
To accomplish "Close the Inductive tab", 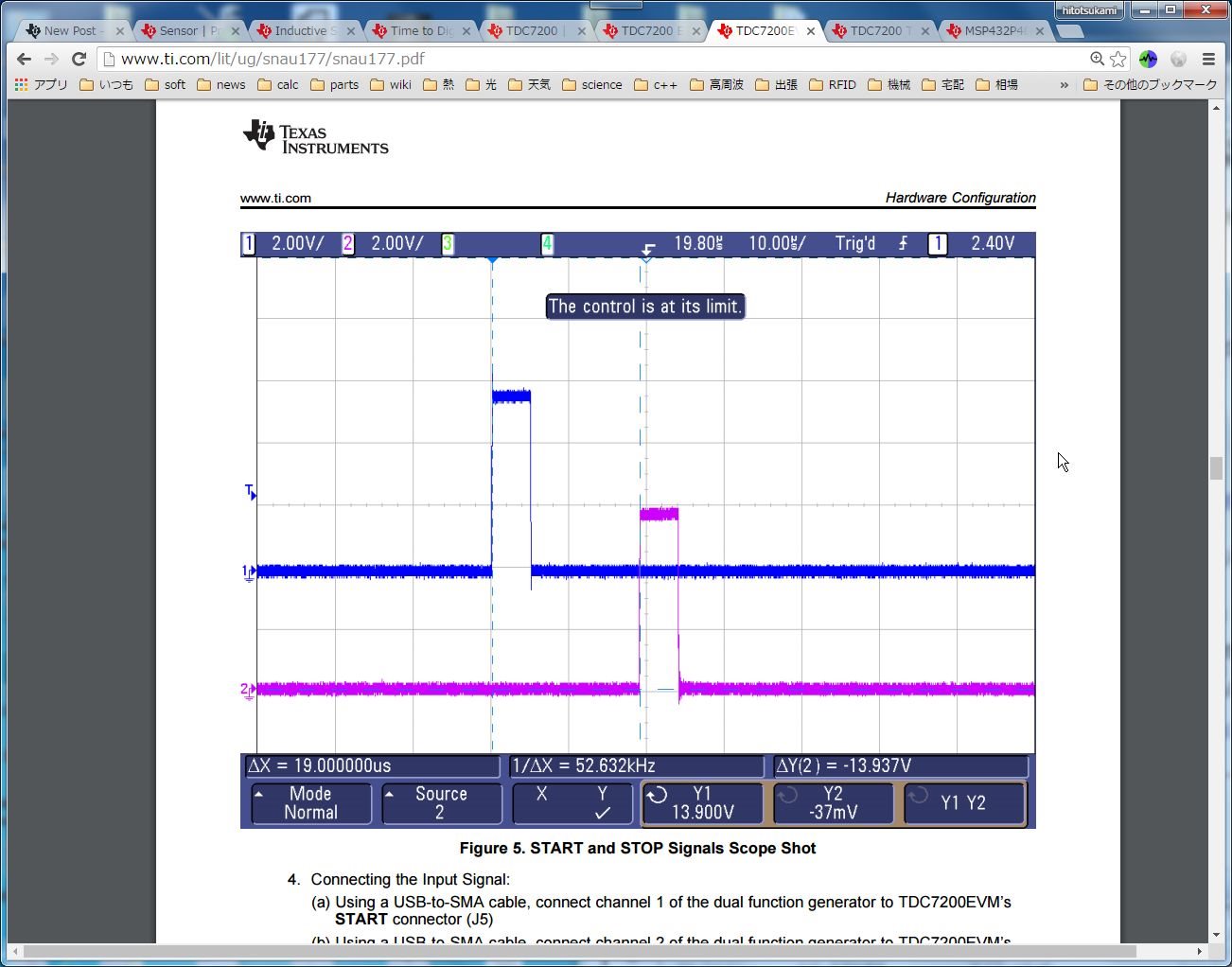I will (351, 31).
